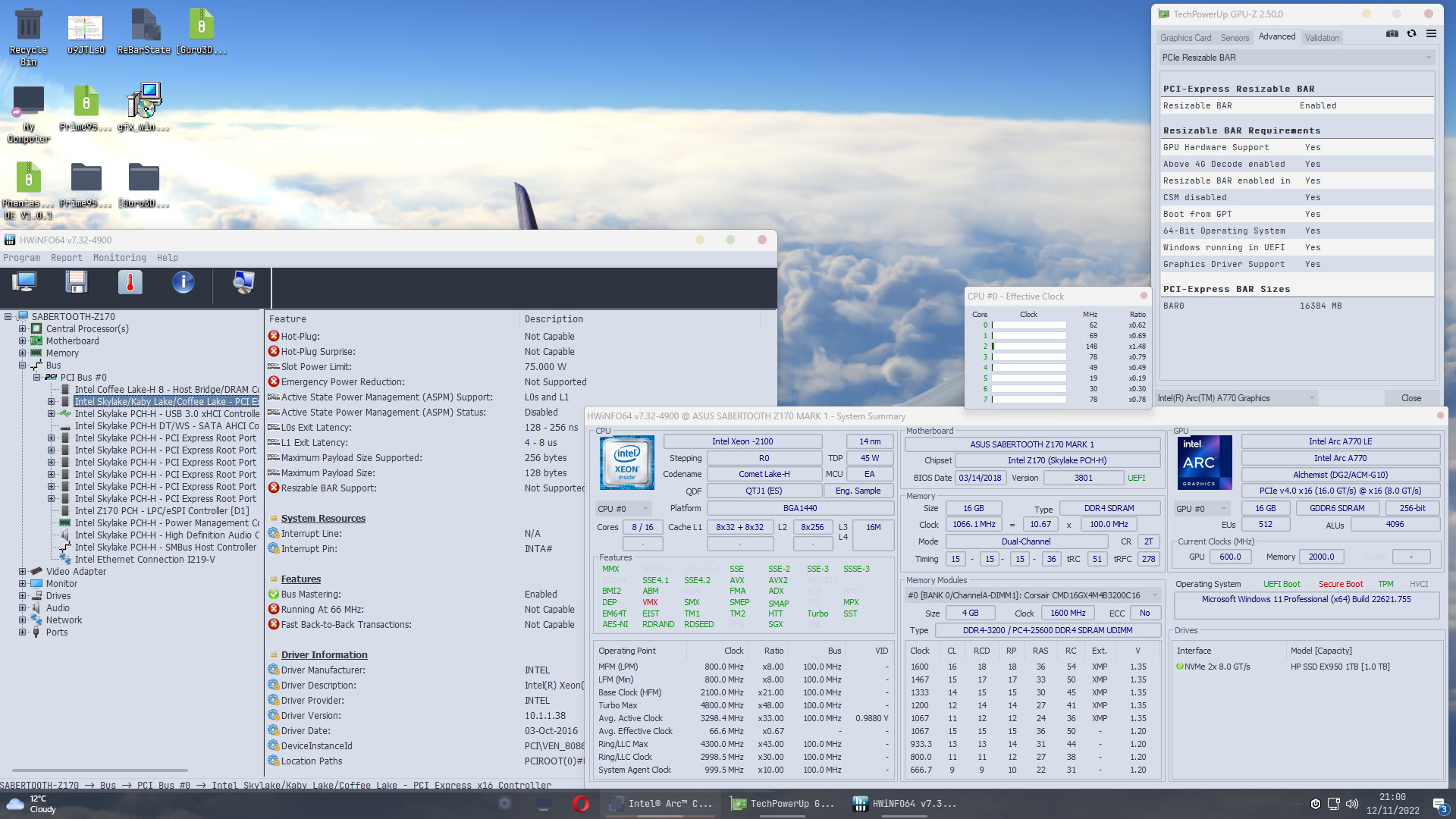The image size is (1456, 819).
Task: Open the GPU #0 selector dropdown
Action: 1202,509
